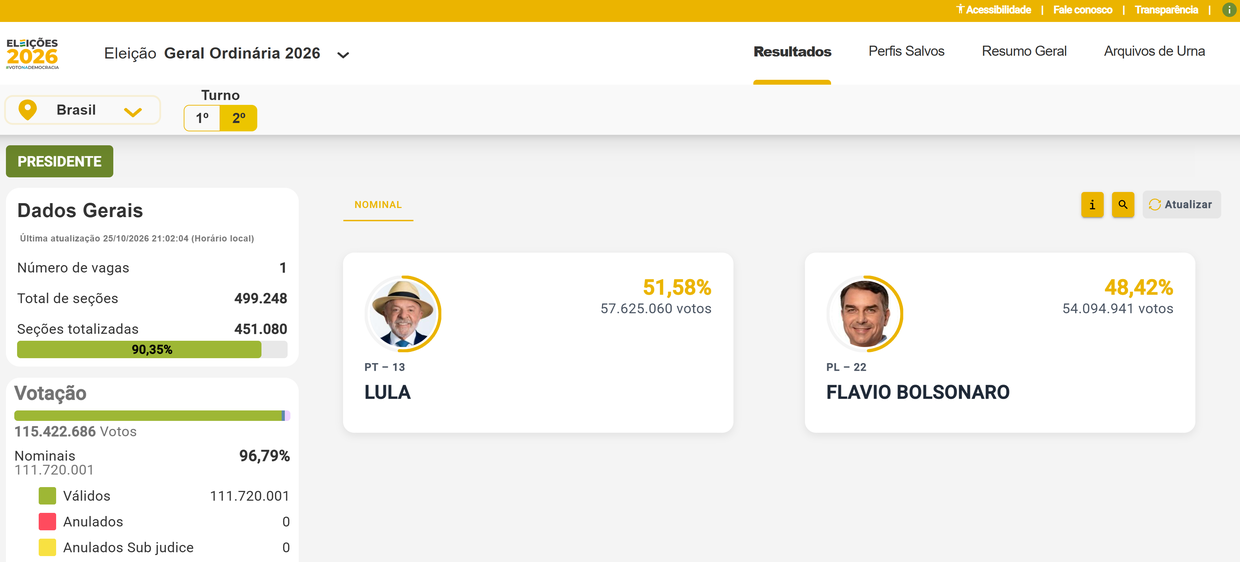Open the yellow search magnifier button
This screenshot has width=1240, height=562.
1123,204
